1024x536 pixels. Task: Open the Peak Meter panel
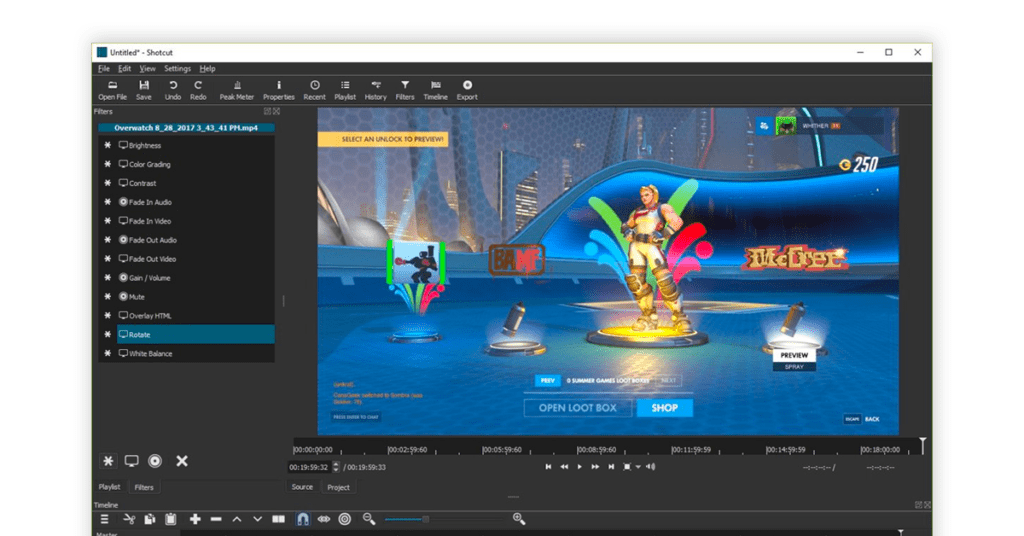point(236,90)
